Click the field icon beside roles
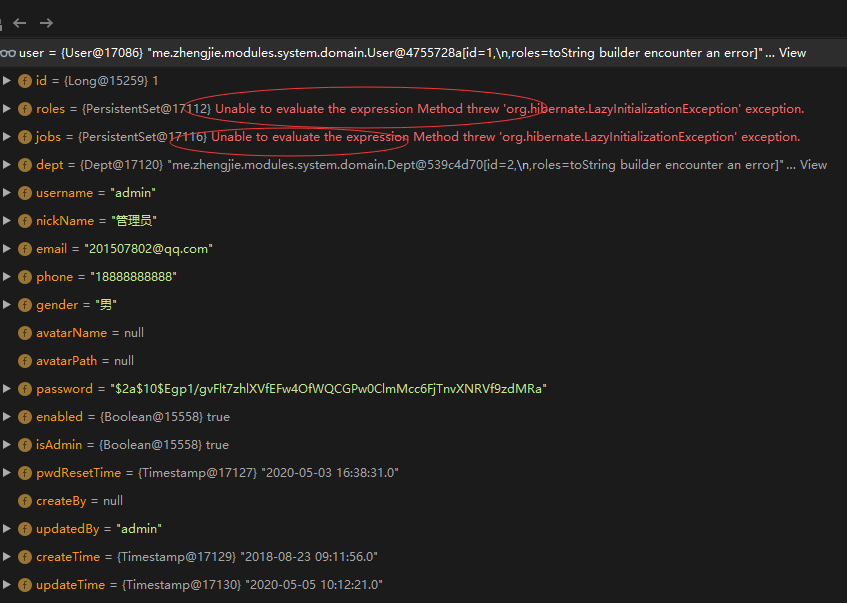847x603 pixels. coord(25,109)
